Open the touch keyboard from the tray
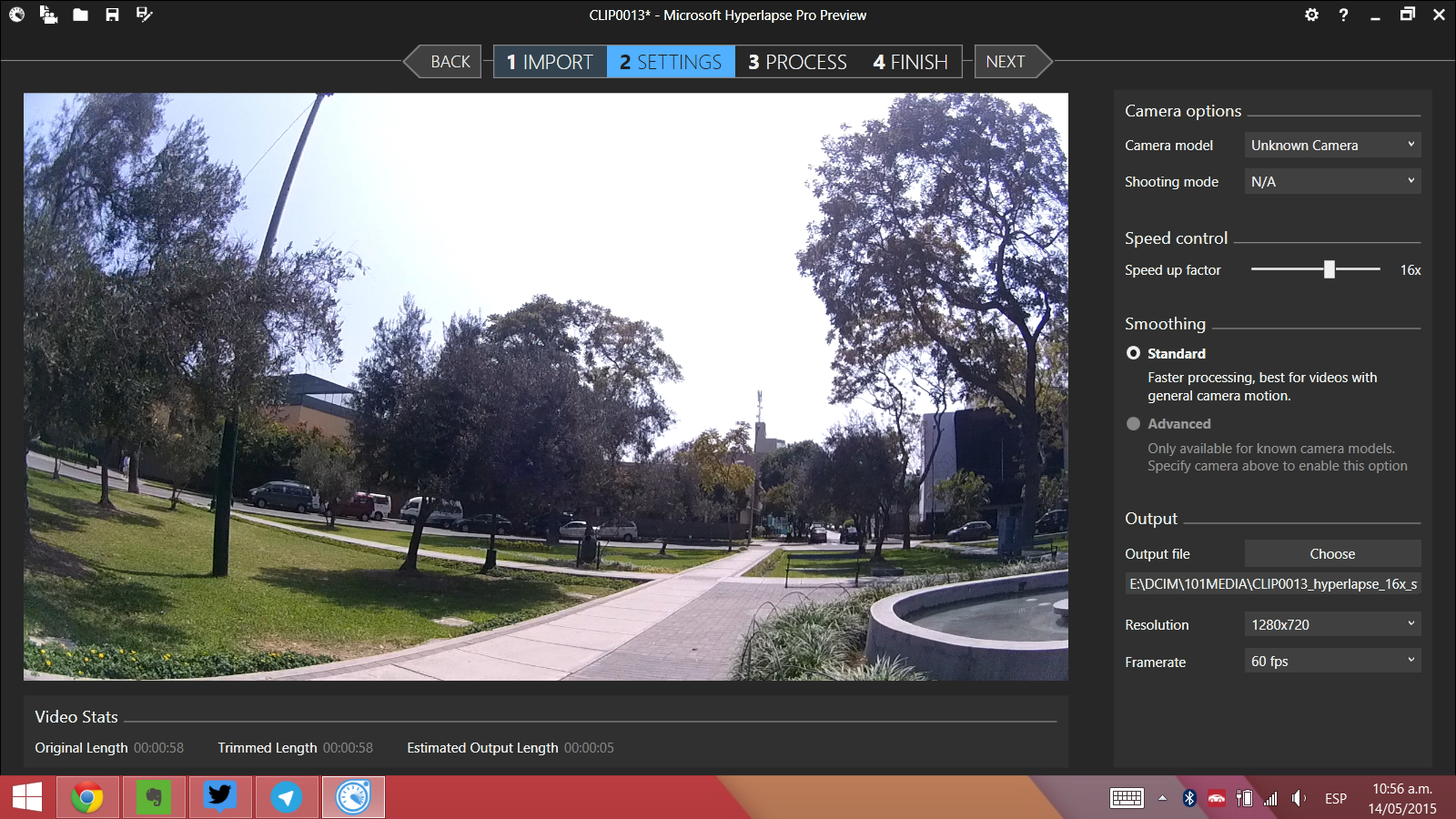 pos(1127,798)
